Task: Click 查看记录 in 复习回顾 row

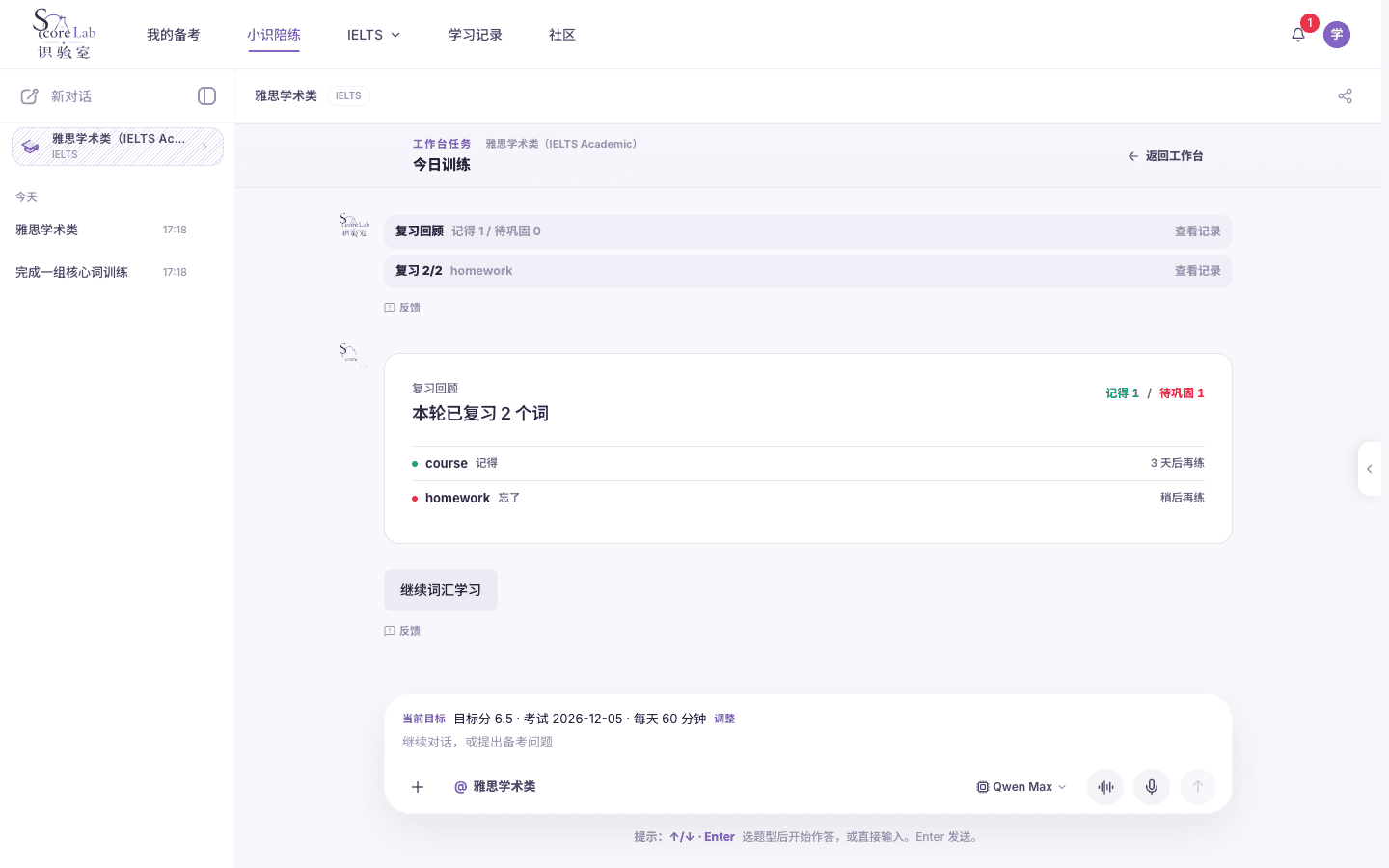Action: coord(1198,231)
